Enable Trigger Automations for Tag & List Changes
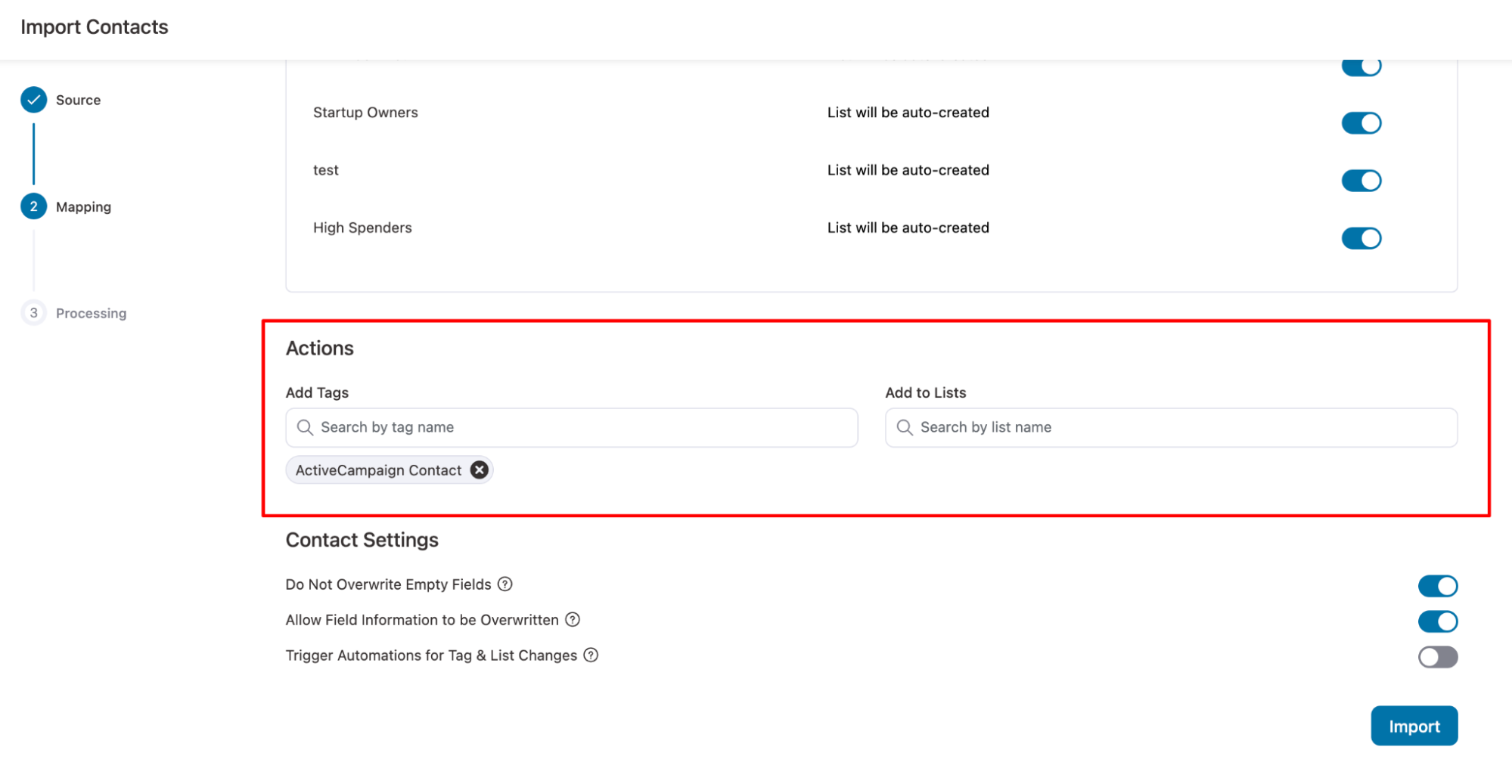Viewport: 1512px width, 784px height. click(1437, 657)
